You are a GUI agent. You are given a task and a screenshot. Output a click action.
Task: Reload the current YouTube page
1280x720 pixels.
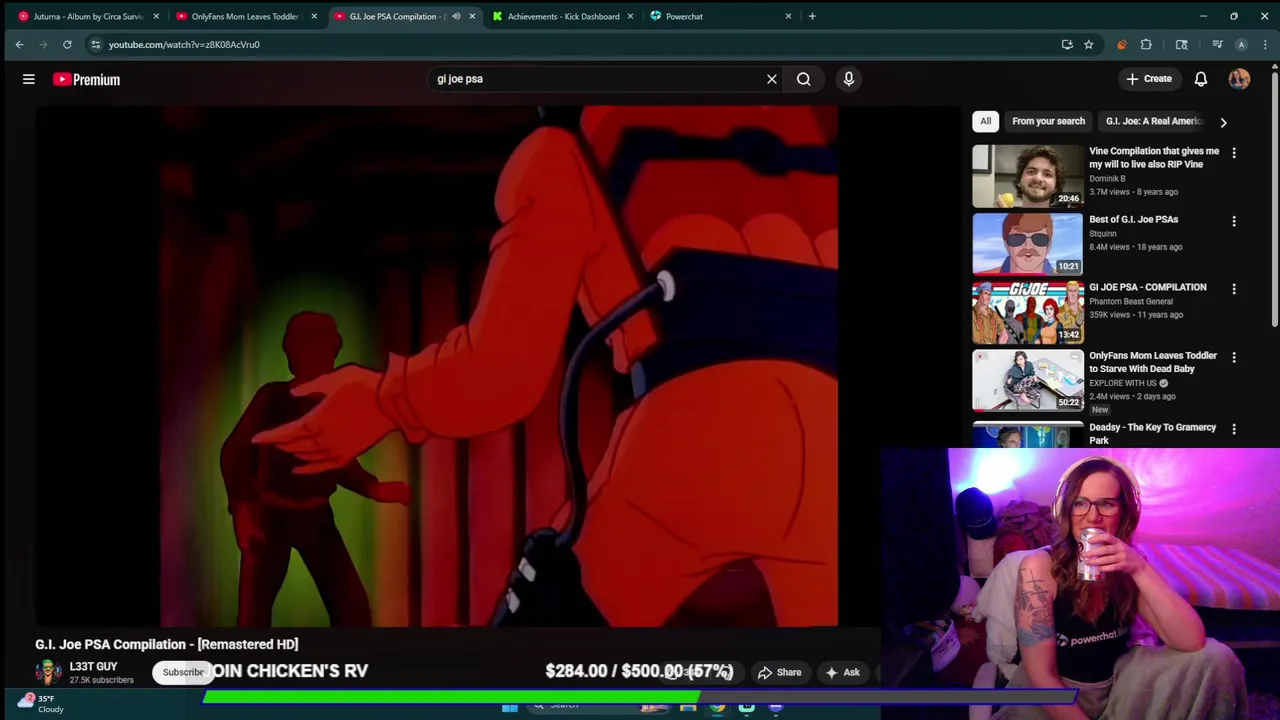tap(67, 44)
